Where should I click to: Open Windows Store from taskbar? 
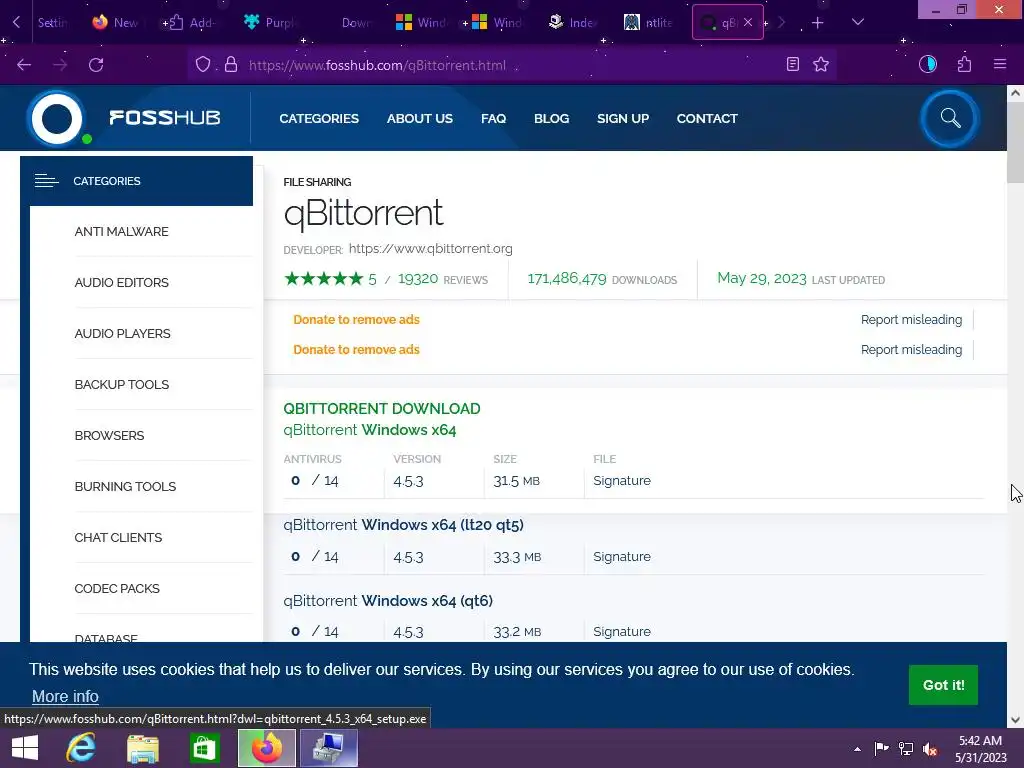204,748
